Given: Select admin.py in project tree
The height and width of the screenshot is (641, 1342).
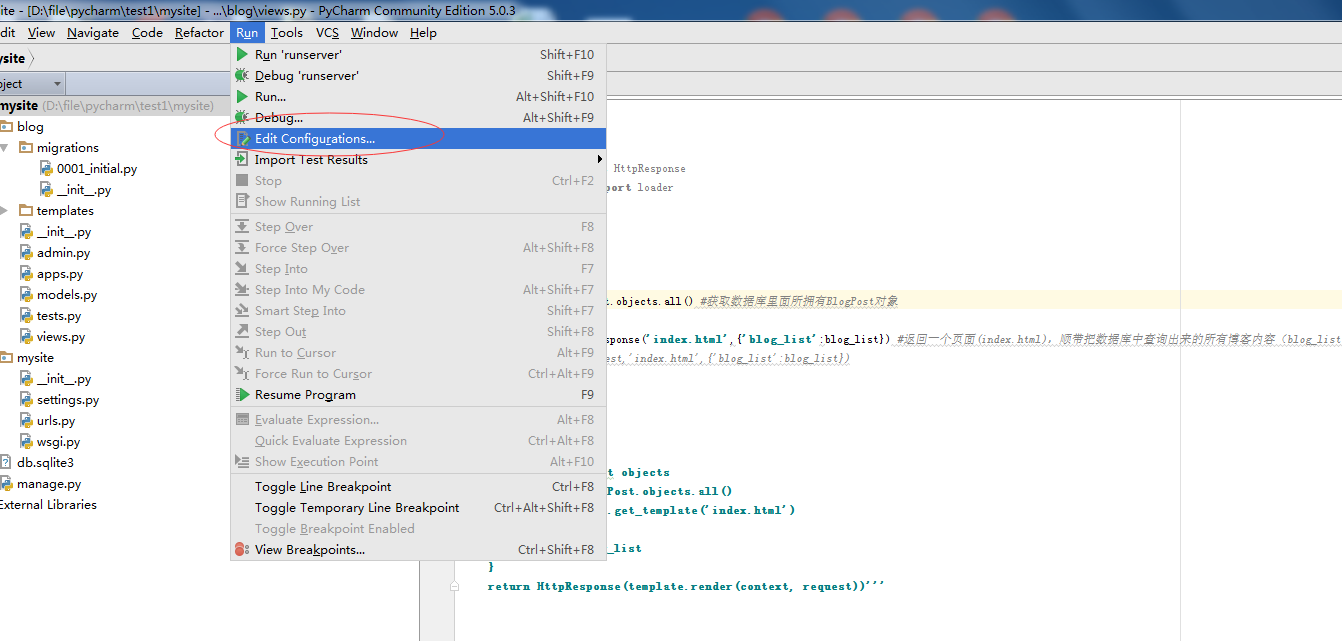Looking at the screenshot, I should (63, 253).
